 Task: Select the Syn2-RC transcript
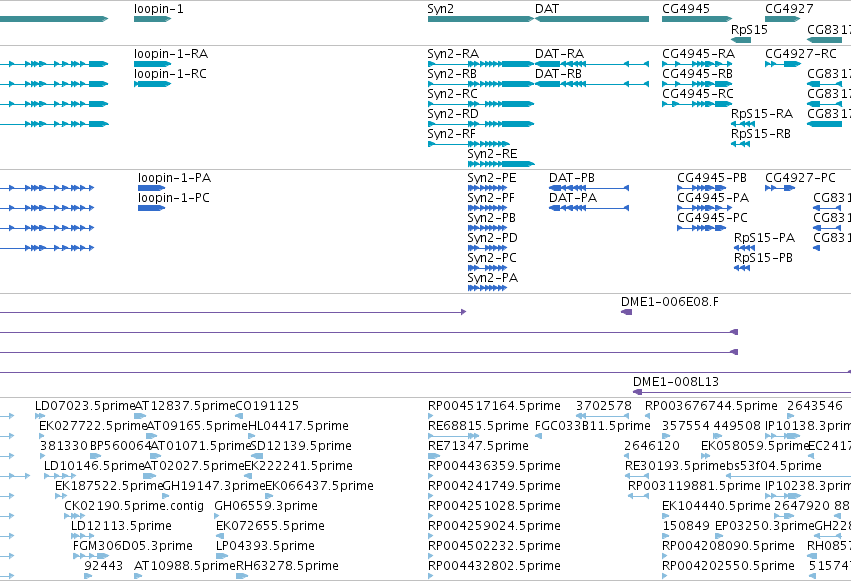pos(481,104)
